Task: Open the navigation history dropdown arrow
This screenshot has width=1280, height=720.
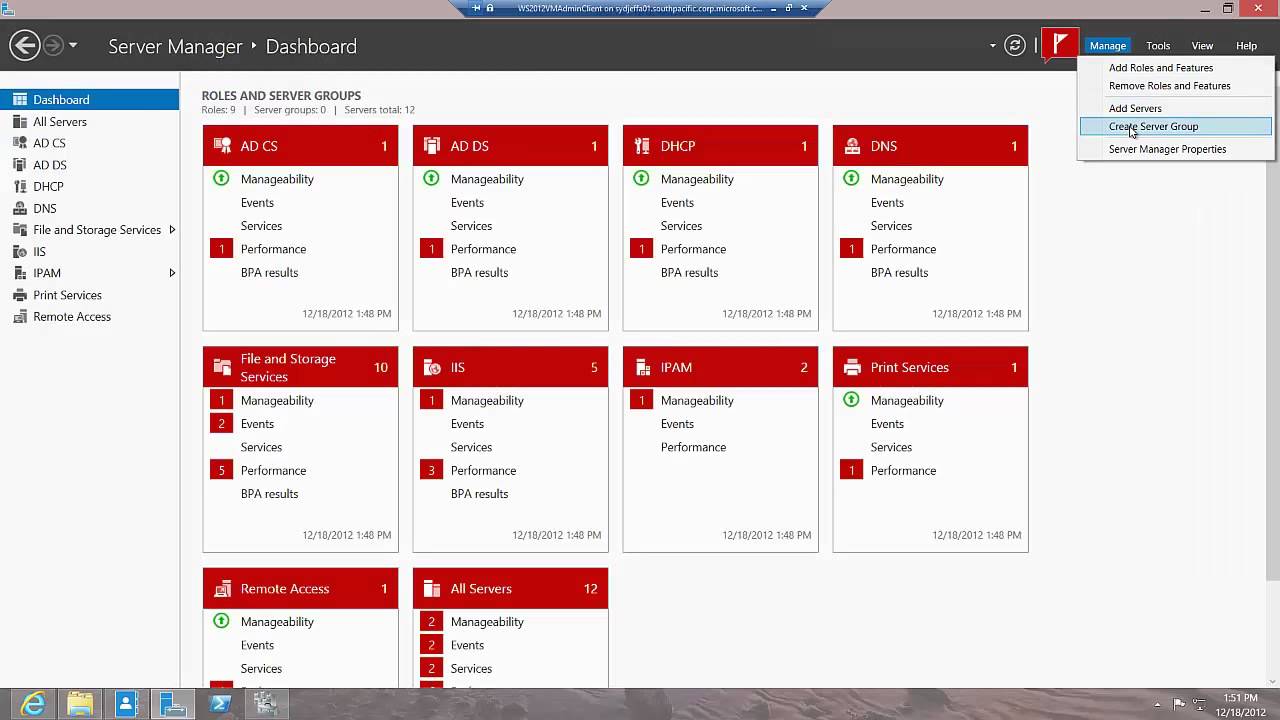Action: (73, 46)
